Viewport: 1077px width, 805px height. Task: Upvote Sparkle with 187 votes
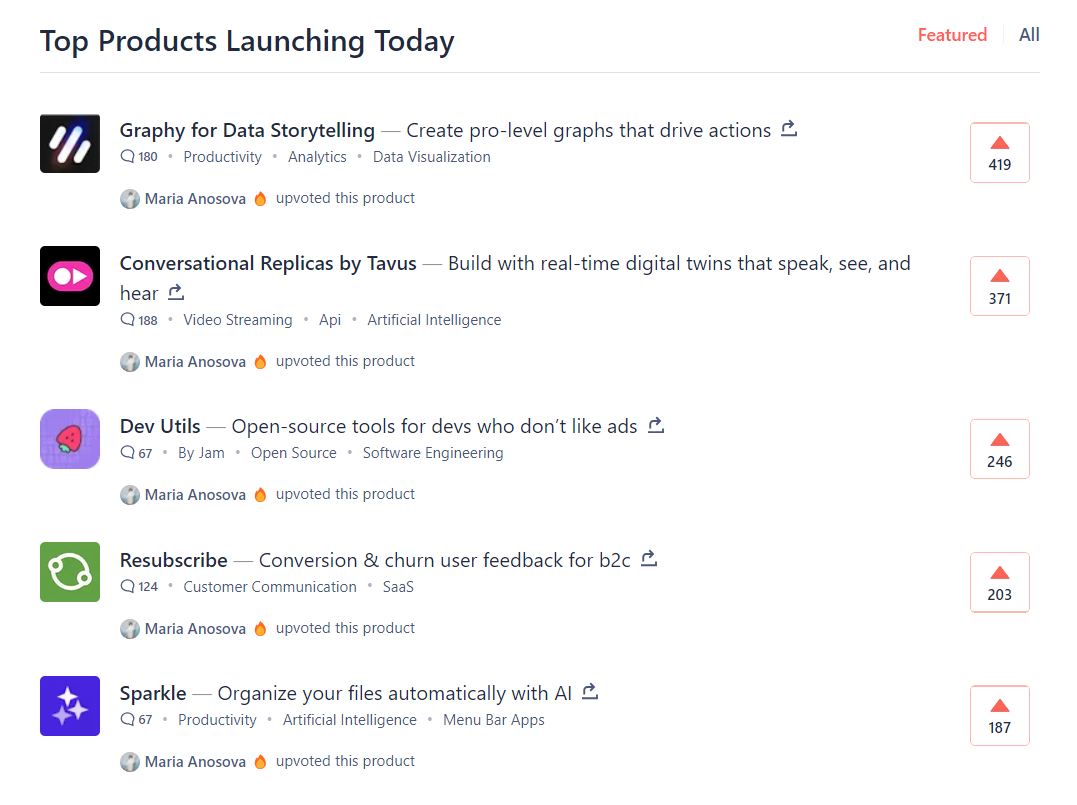[999, 716]
